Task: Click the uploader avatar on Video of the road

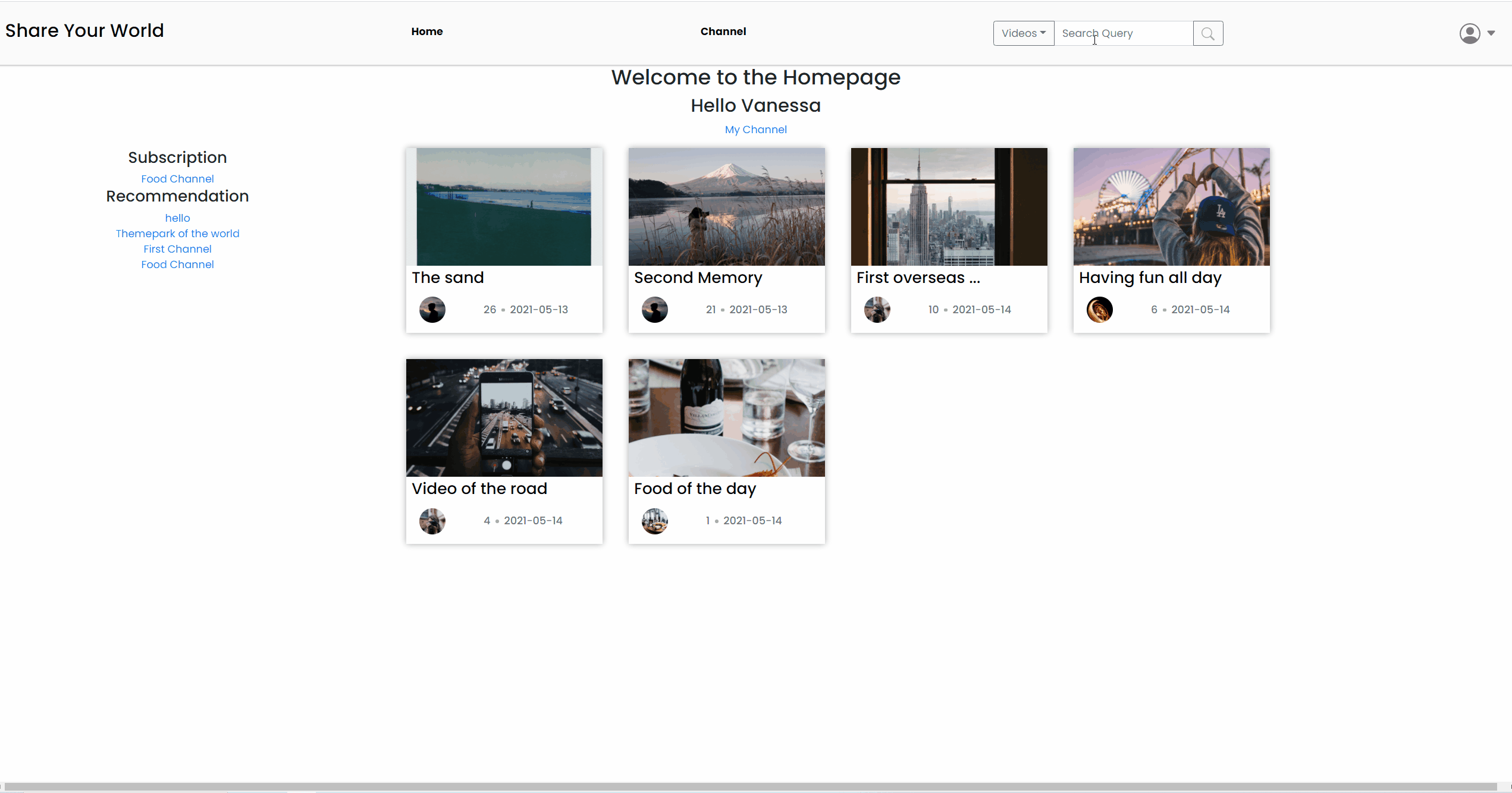Action: point(432,520)
